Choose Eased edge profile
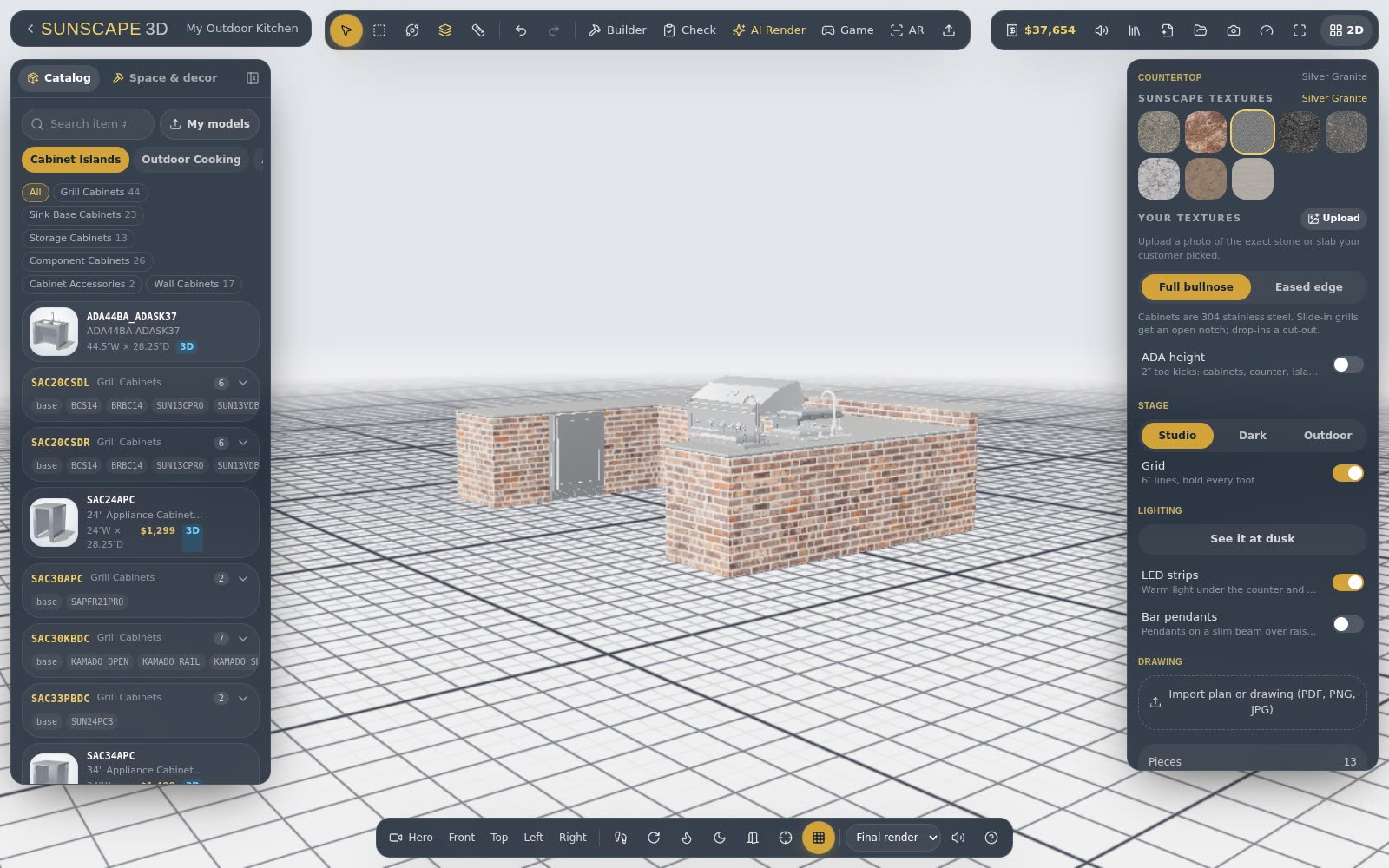 [1308, 287]
